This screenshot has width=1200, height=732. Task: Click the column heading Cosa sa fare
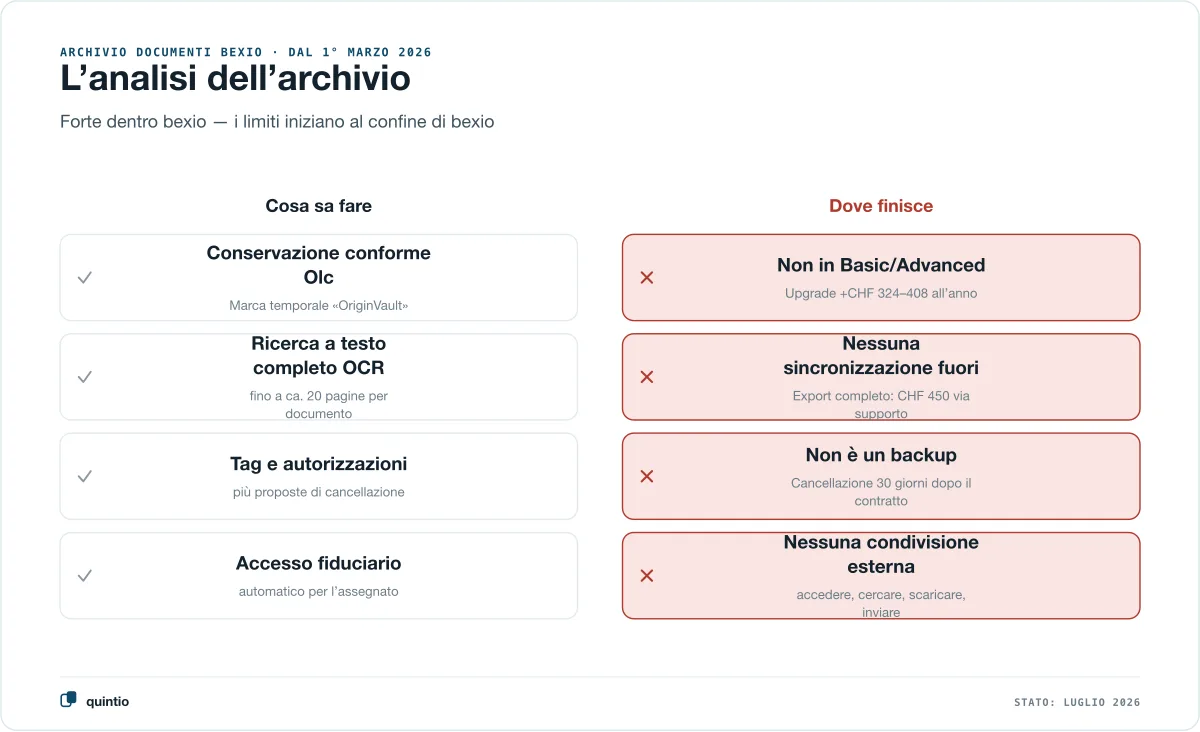click(x=319, y=206)
